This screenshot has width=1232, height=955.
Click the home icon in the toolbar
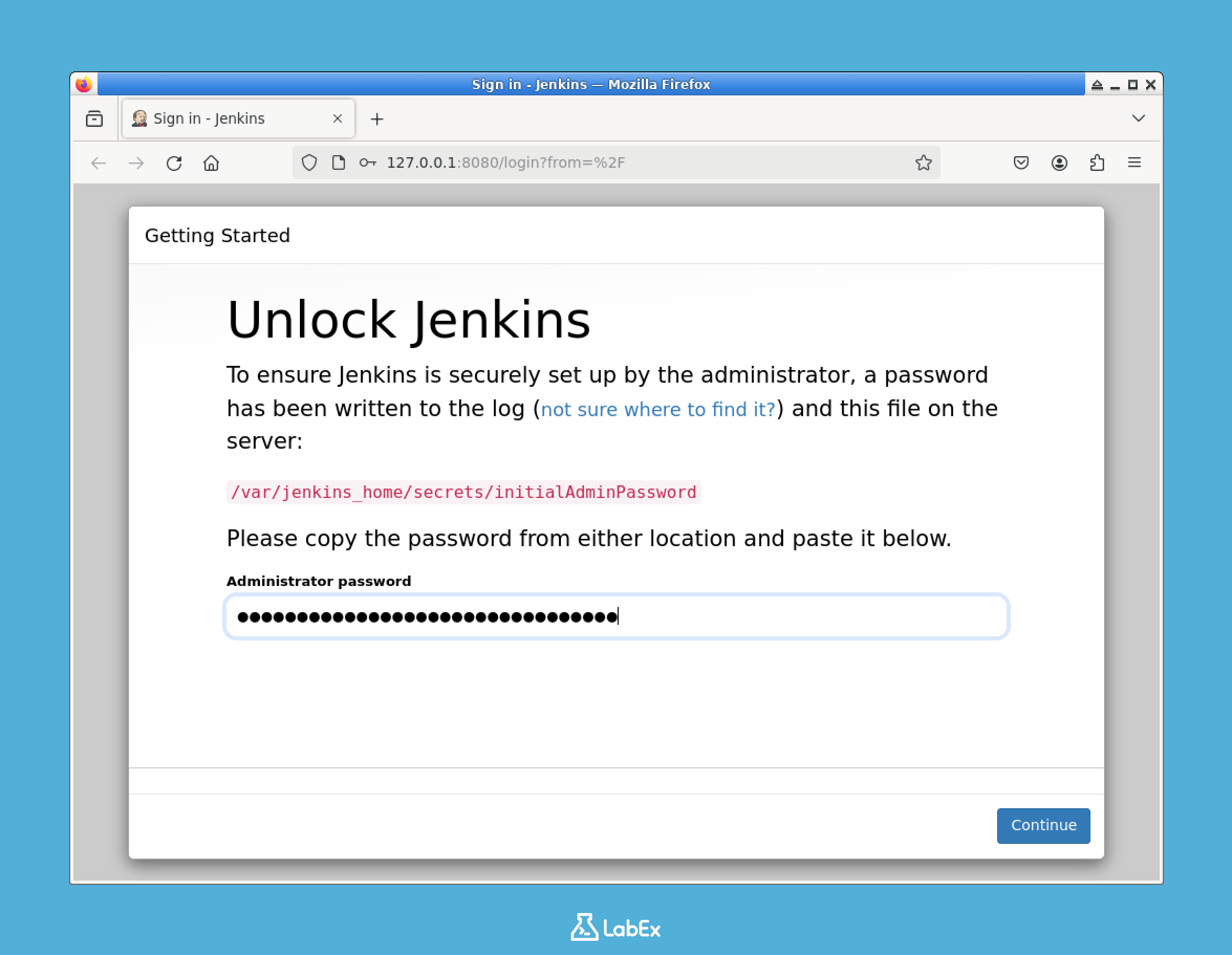coord(212,164)
